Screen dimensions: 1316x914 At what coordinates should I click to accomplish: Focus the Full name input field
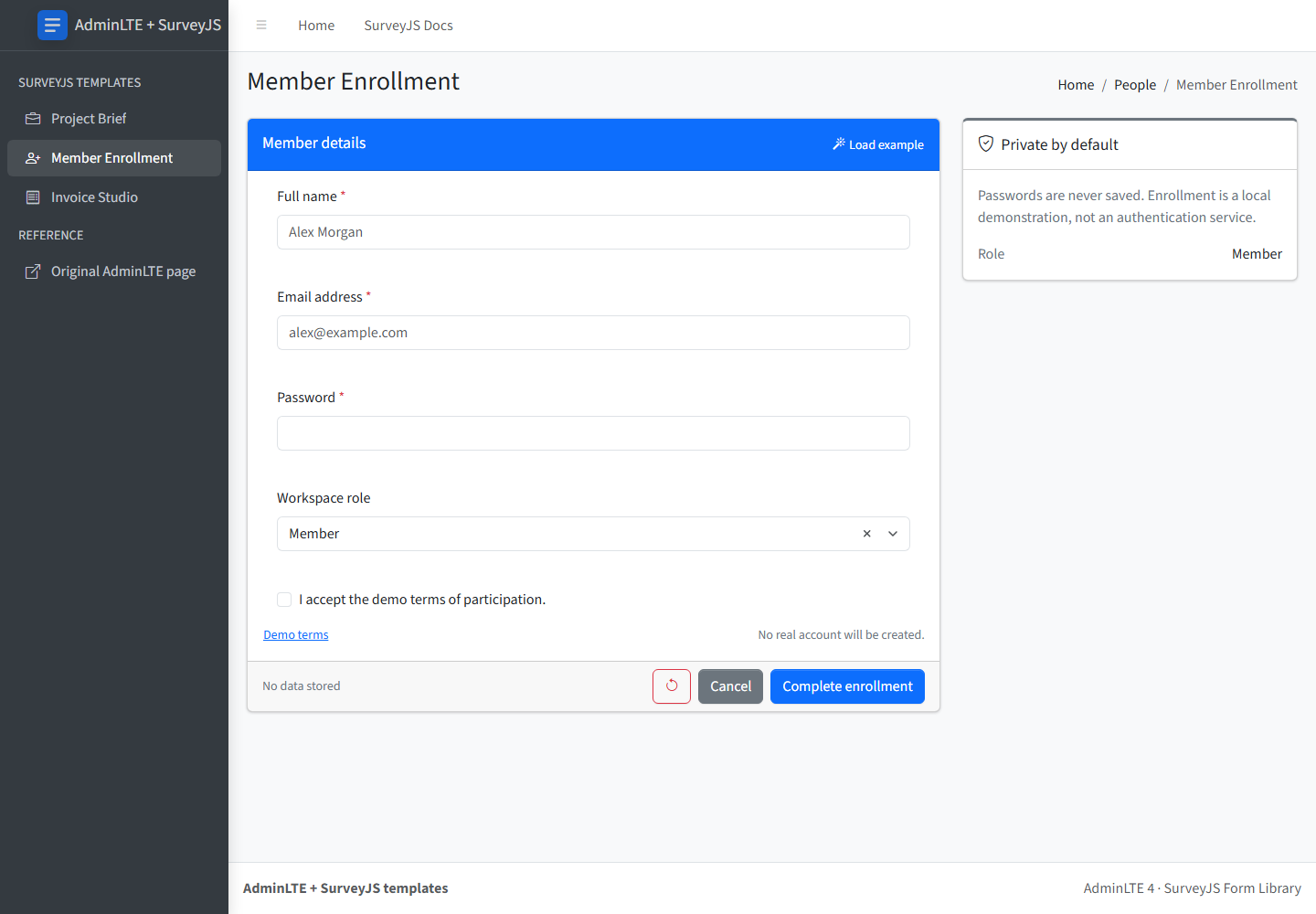593,232
